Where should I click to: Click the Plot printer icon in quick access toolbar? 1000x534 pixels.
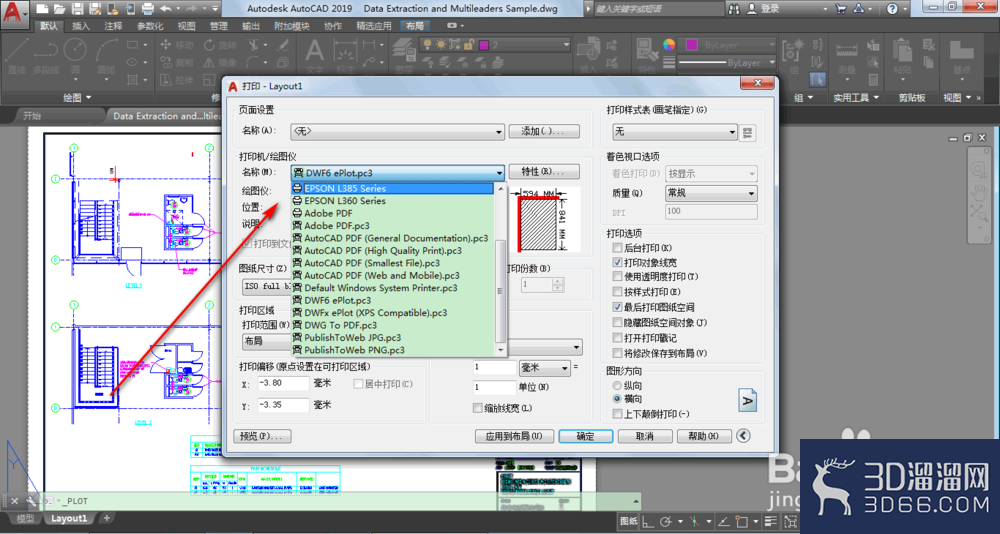tap(147, 9)
